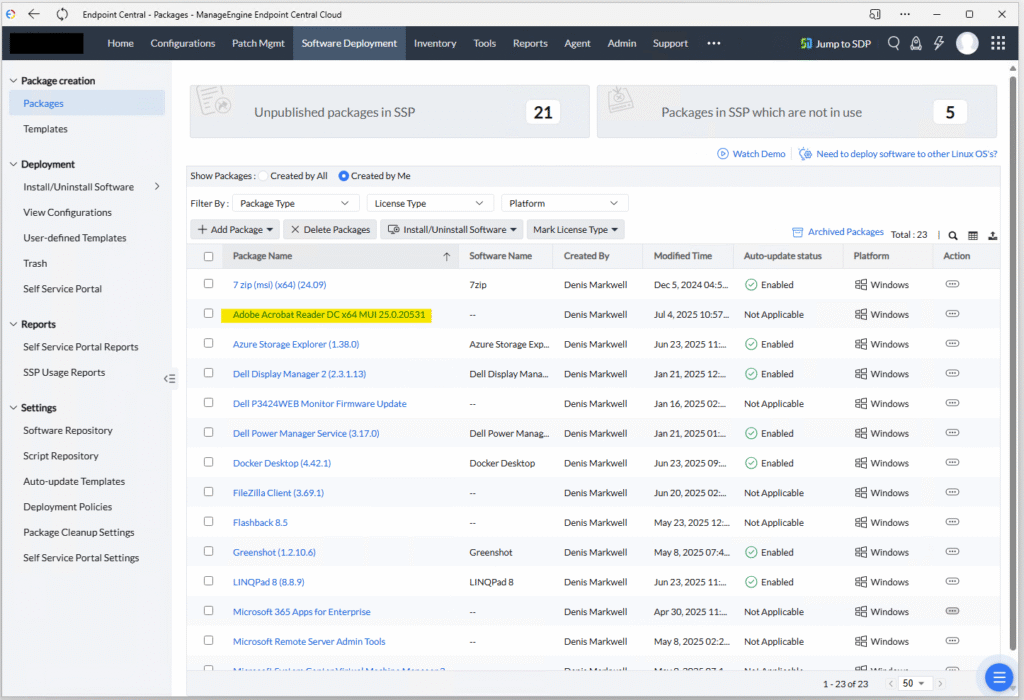Click the search magnifier icon in top navigation

click(893, 43)
